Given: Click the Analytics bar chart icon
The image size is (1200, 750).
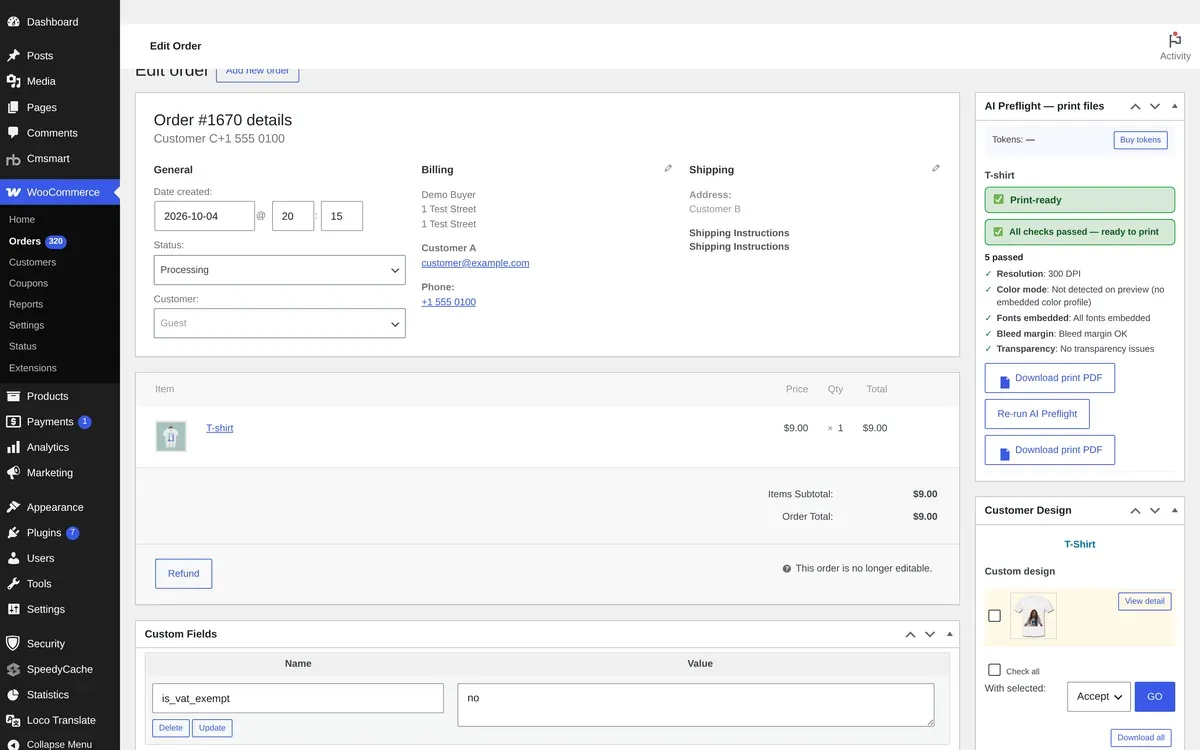Looking at the screenshot, I should click(x=13, y=447).
